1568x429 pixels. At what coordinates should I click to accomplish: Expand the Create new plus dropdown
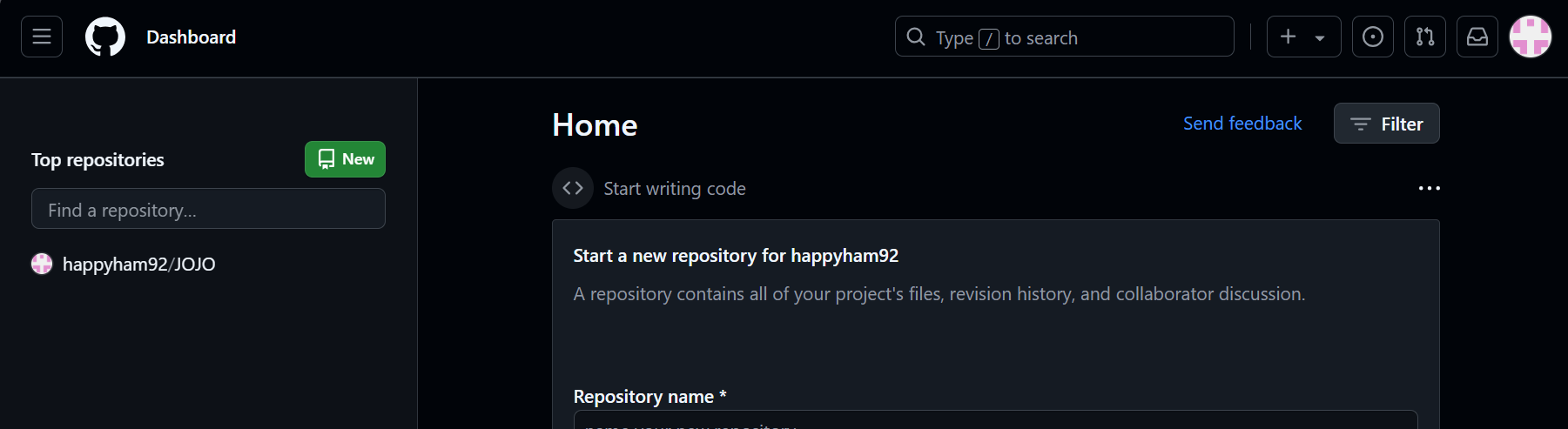point(1320,37)
